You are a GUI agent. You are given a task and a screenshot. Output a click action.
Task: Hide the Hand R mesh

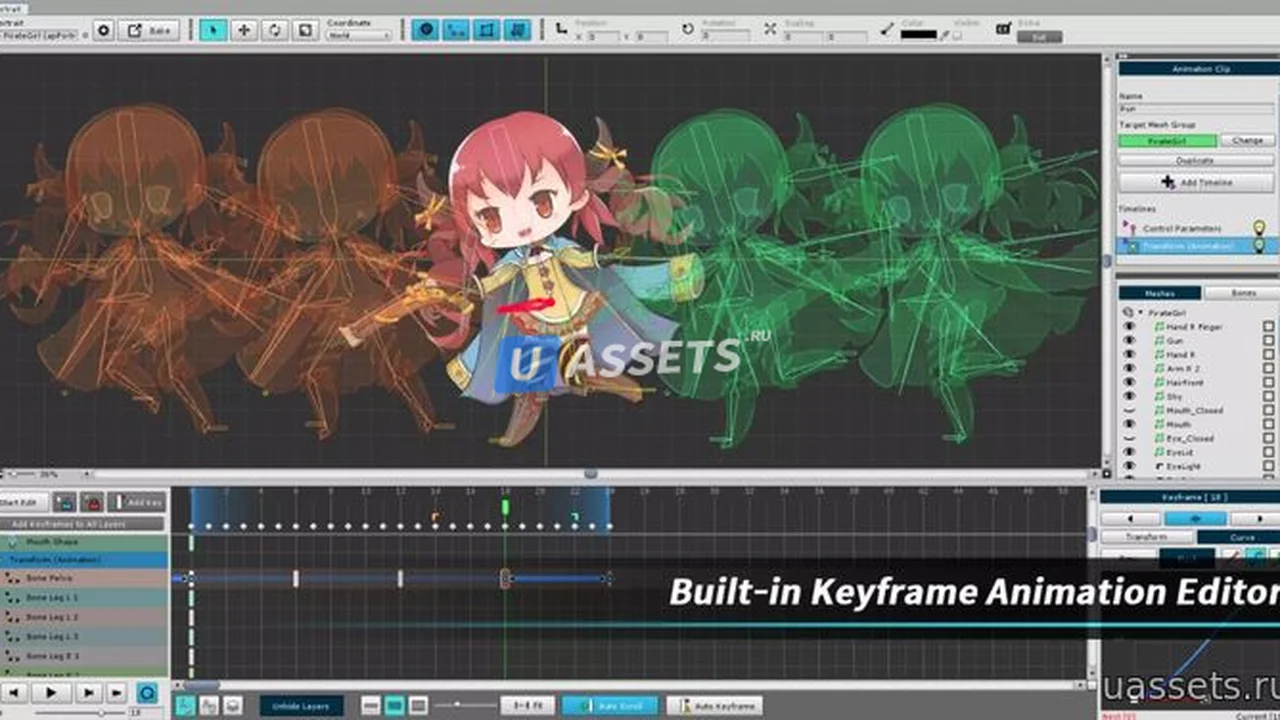[x=1129, y=355]
